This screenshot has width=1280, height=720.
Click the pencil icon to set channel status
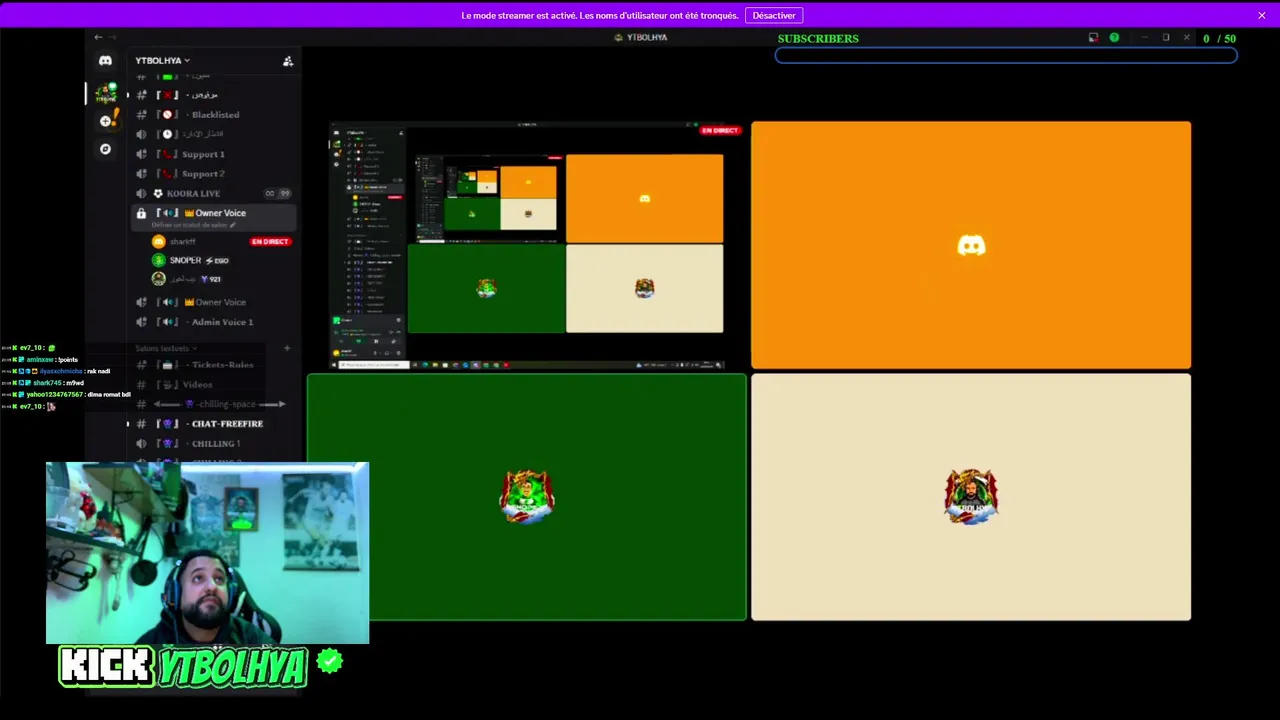(x=233, y=226)
